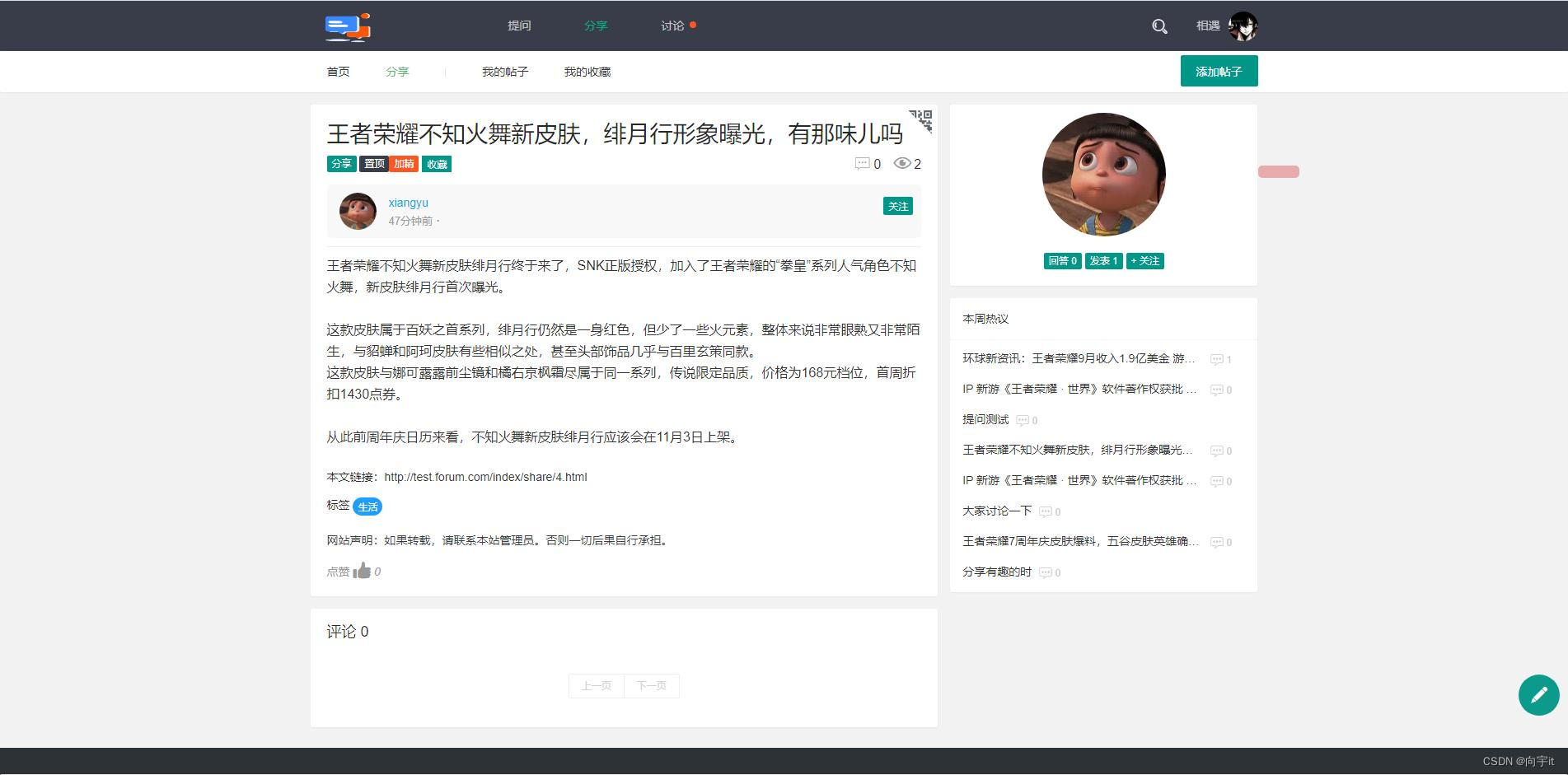Screen dimensions: 1568x775
Task: Open 讨论 in top navigation
Action: 672,26
